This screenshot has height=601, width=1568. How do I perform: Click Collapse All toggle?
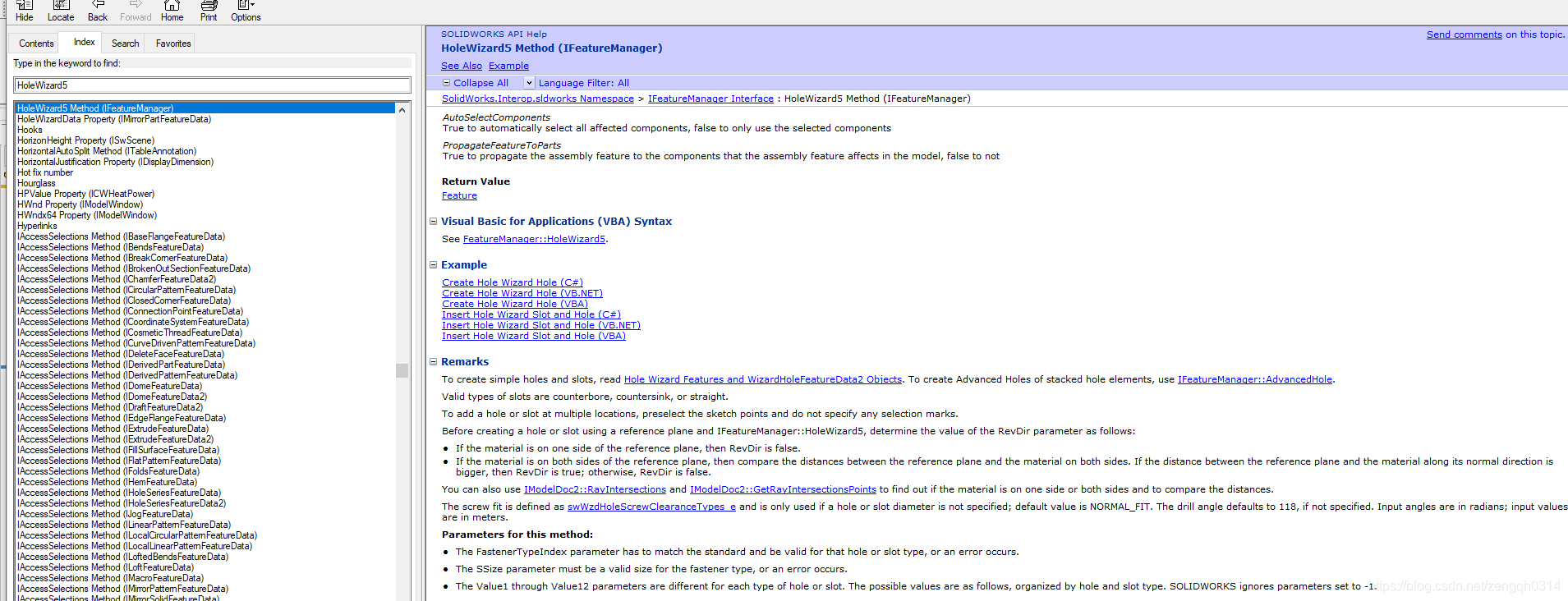(x=476, y=83)
